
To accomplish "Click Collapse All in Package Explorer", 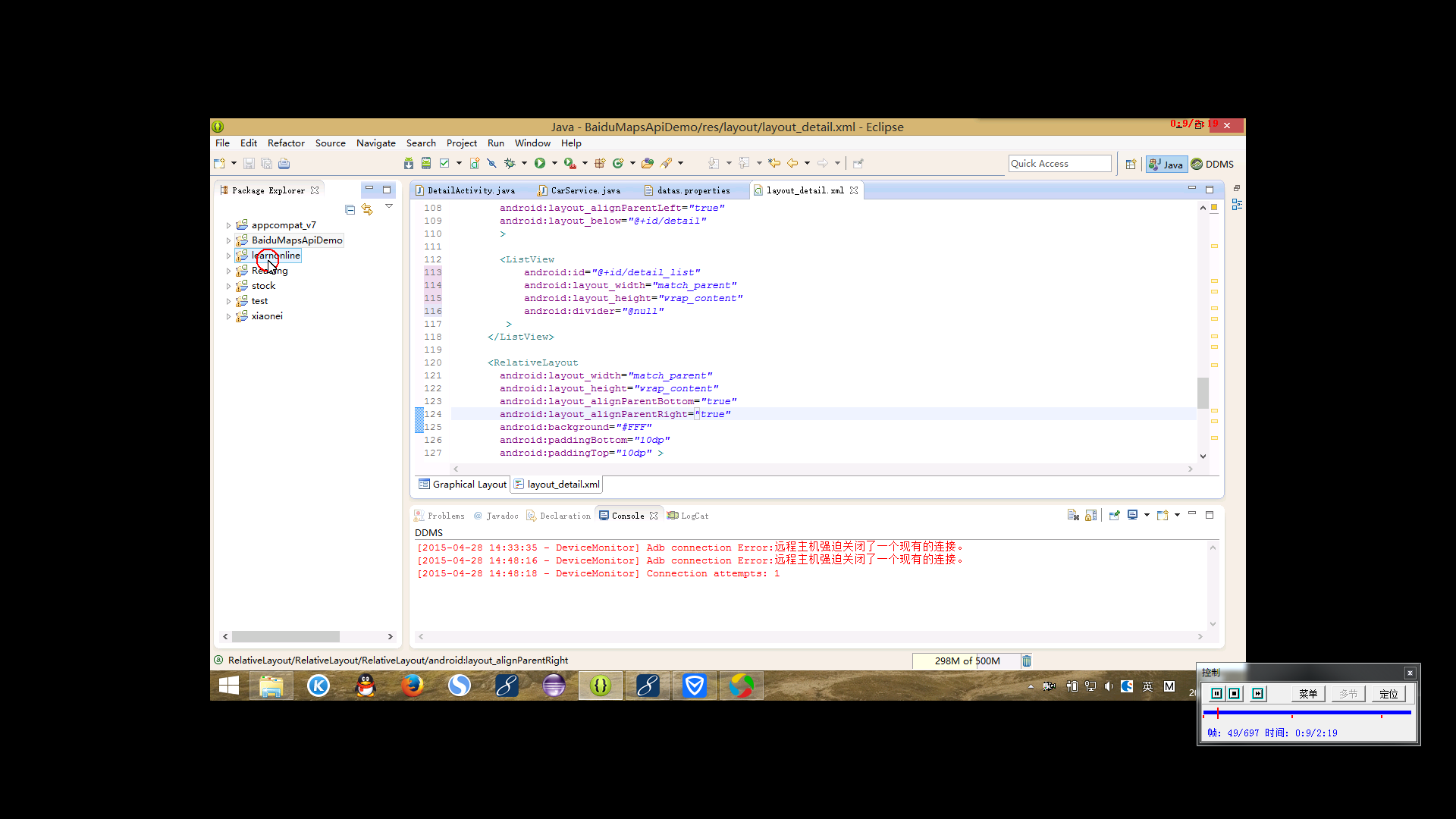I will (x=350, y=209).
